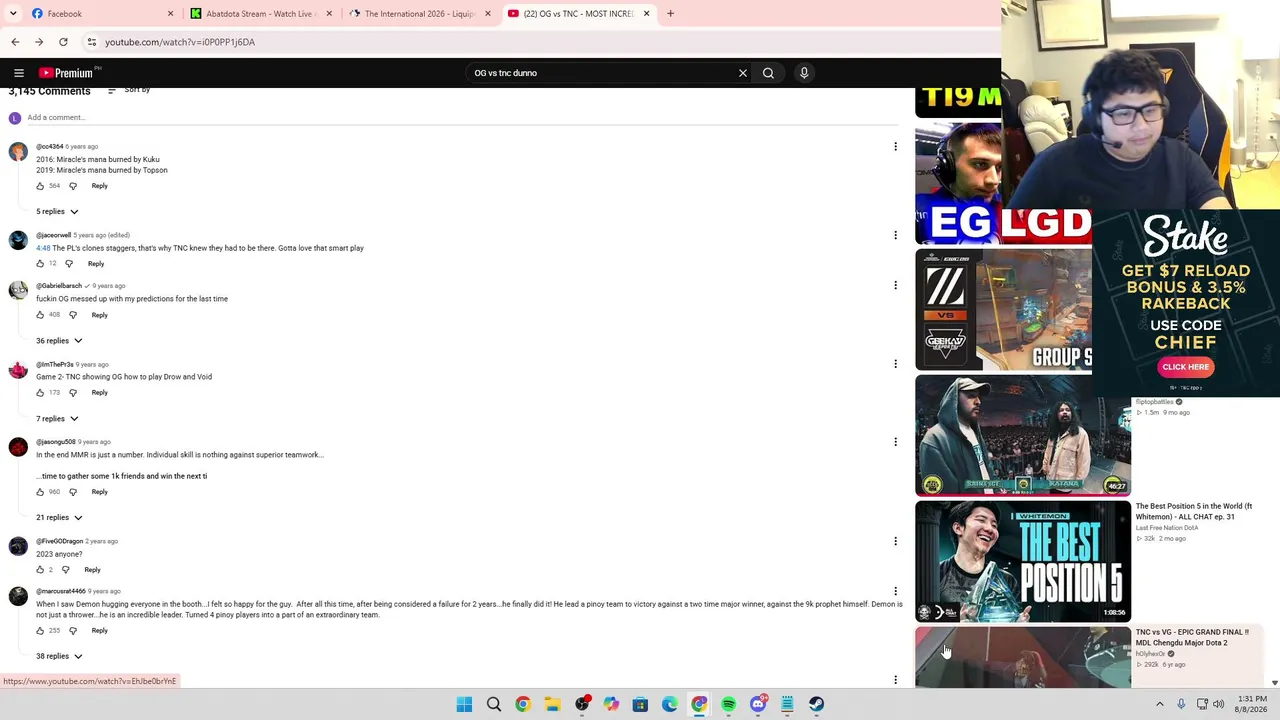Open action menu for @cc4364 comment
The width and height of the screenshot is (1280, 720).
click(x=895, y=147)
